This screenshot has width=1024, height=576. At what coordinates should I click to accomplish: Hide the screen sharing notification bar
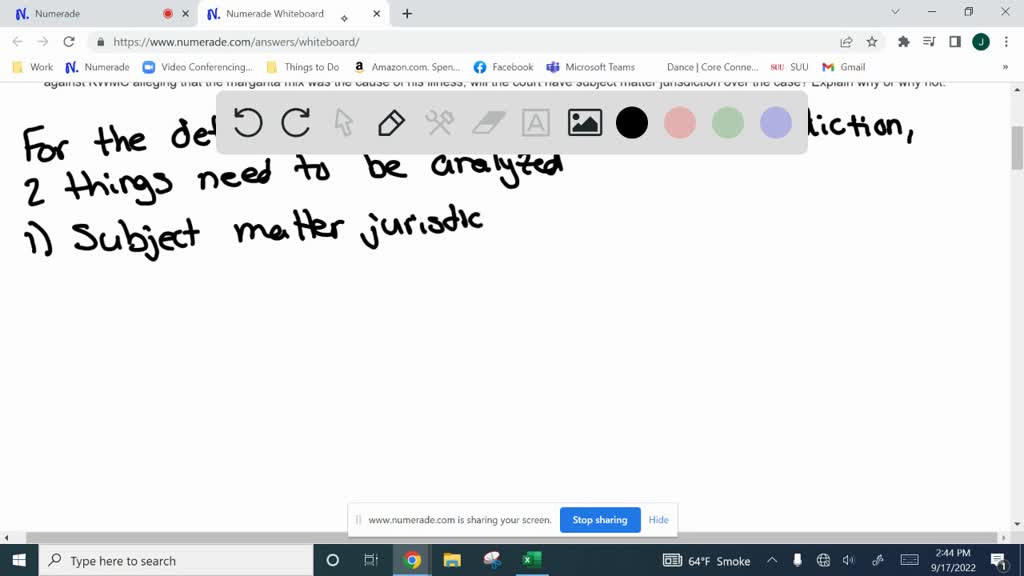[x=658, y=520]
